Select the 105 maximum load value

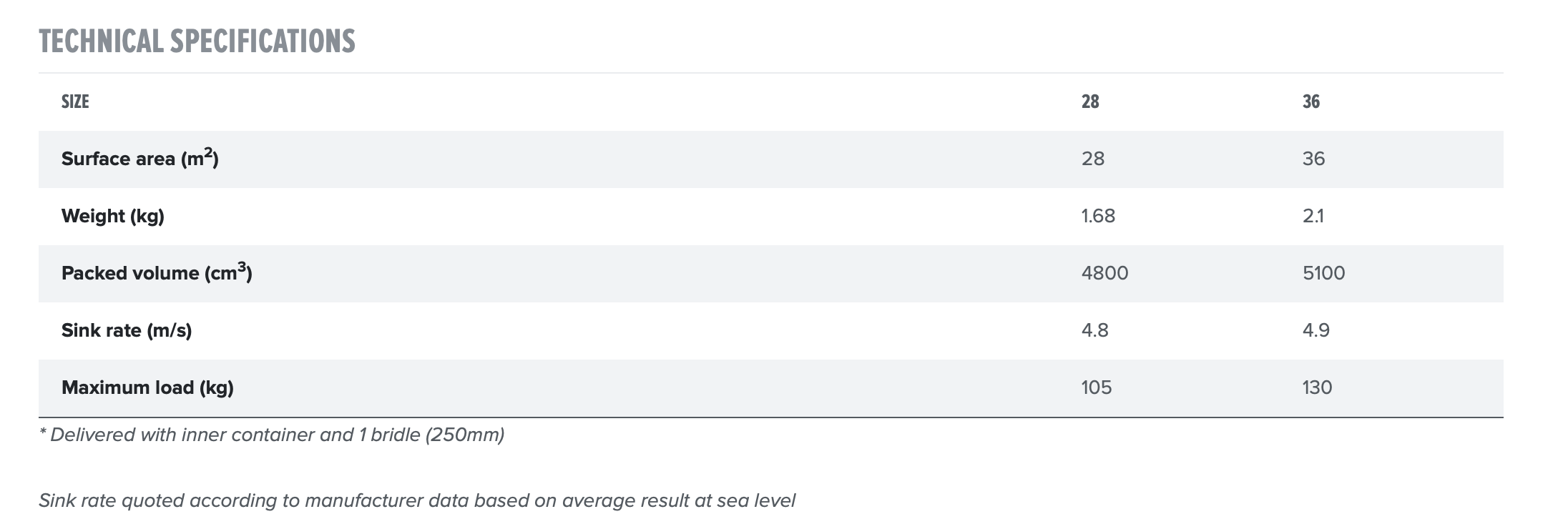click(1096, 387)
